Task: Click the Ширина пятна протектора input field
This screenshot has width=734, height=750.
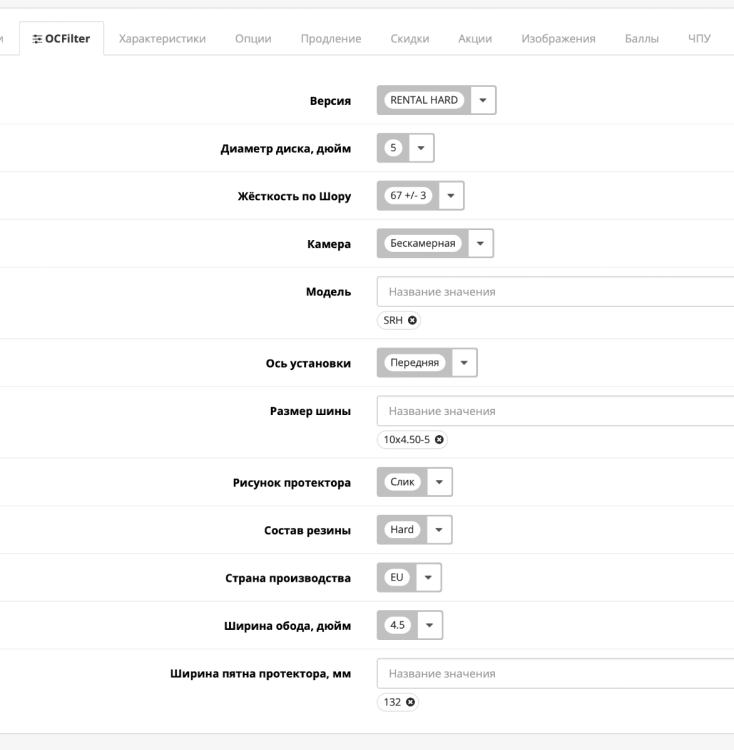Action: tap(555, 674)
